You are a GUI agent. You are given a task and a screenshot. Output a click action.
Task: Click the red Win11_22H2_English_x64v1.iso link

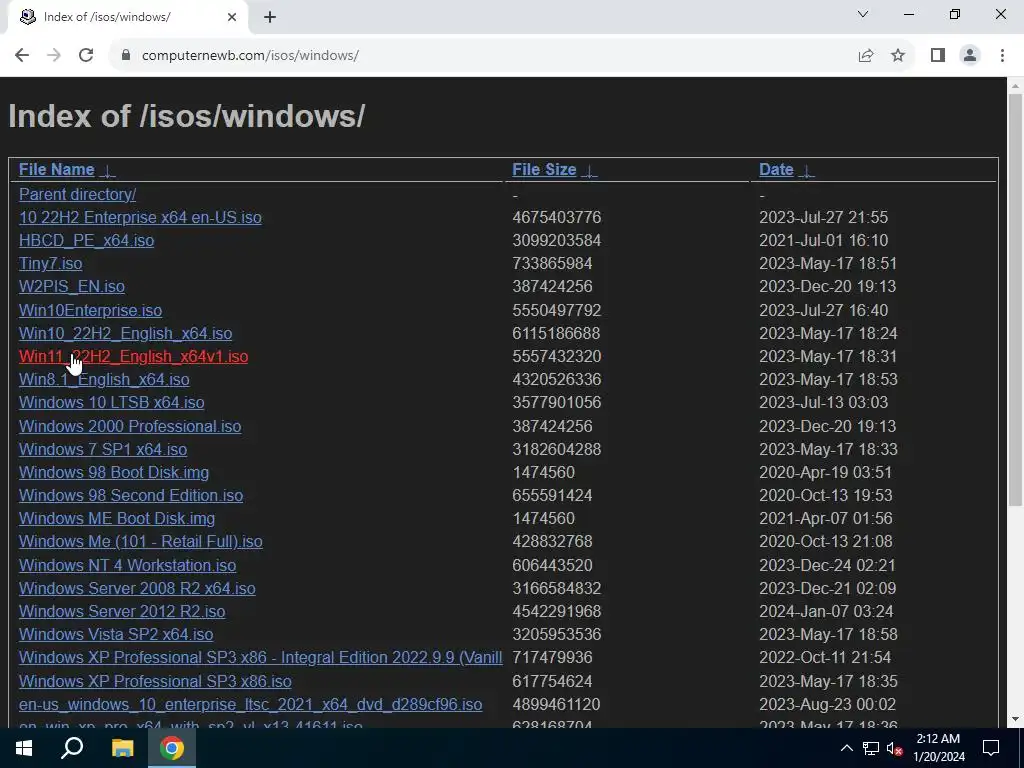(x=133, y=357)
